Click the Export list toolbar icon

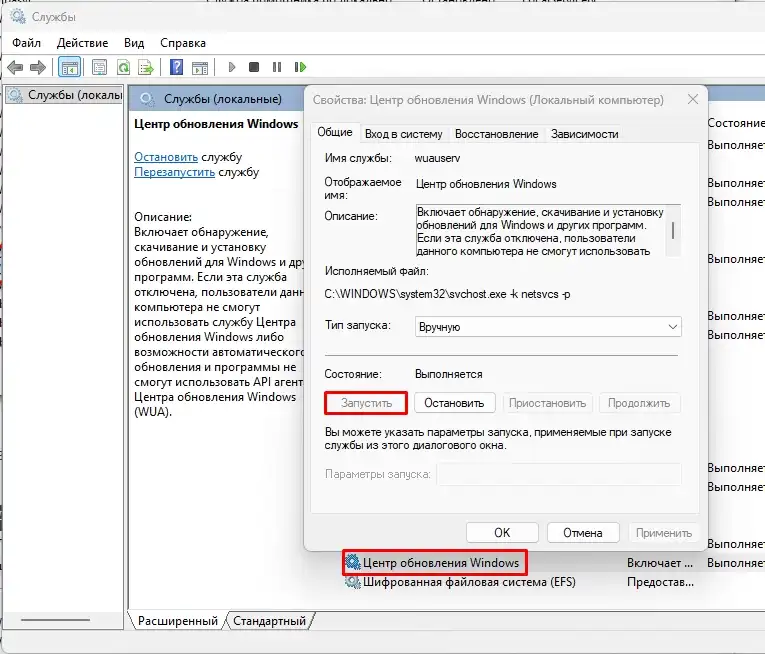click(146, 67)
